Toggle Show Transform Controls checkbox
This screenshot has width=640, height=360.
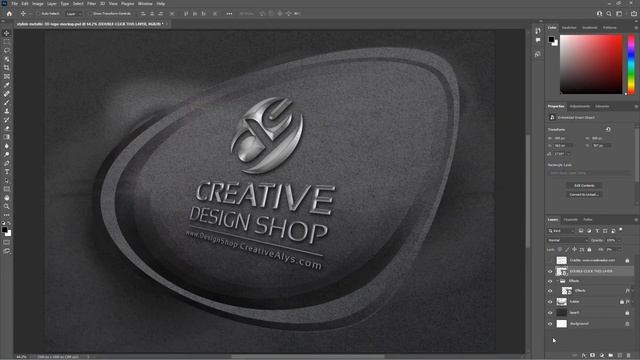(x=90, y=13)
